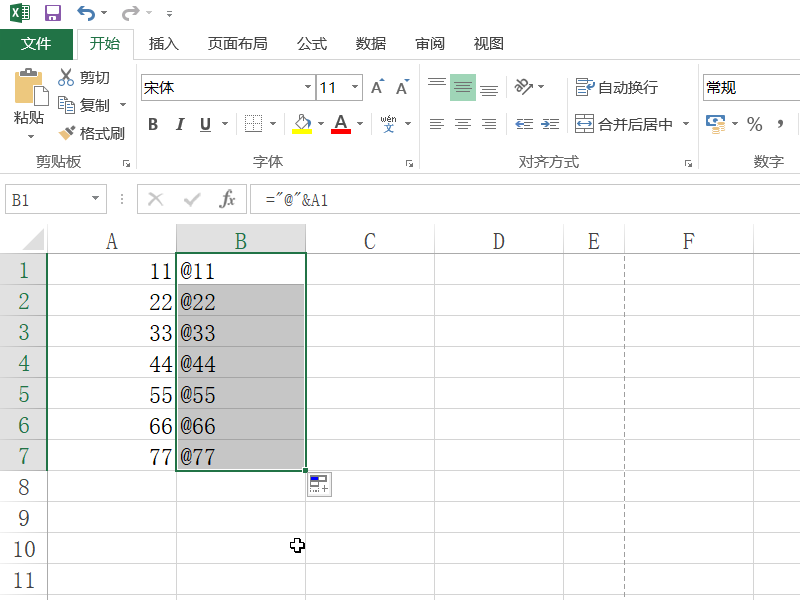The width and height of the screenshot is (800, 600).
Task: Open the 对齐方式 dialog launcher
Action: pyautogui.click(x=688, y=163)
